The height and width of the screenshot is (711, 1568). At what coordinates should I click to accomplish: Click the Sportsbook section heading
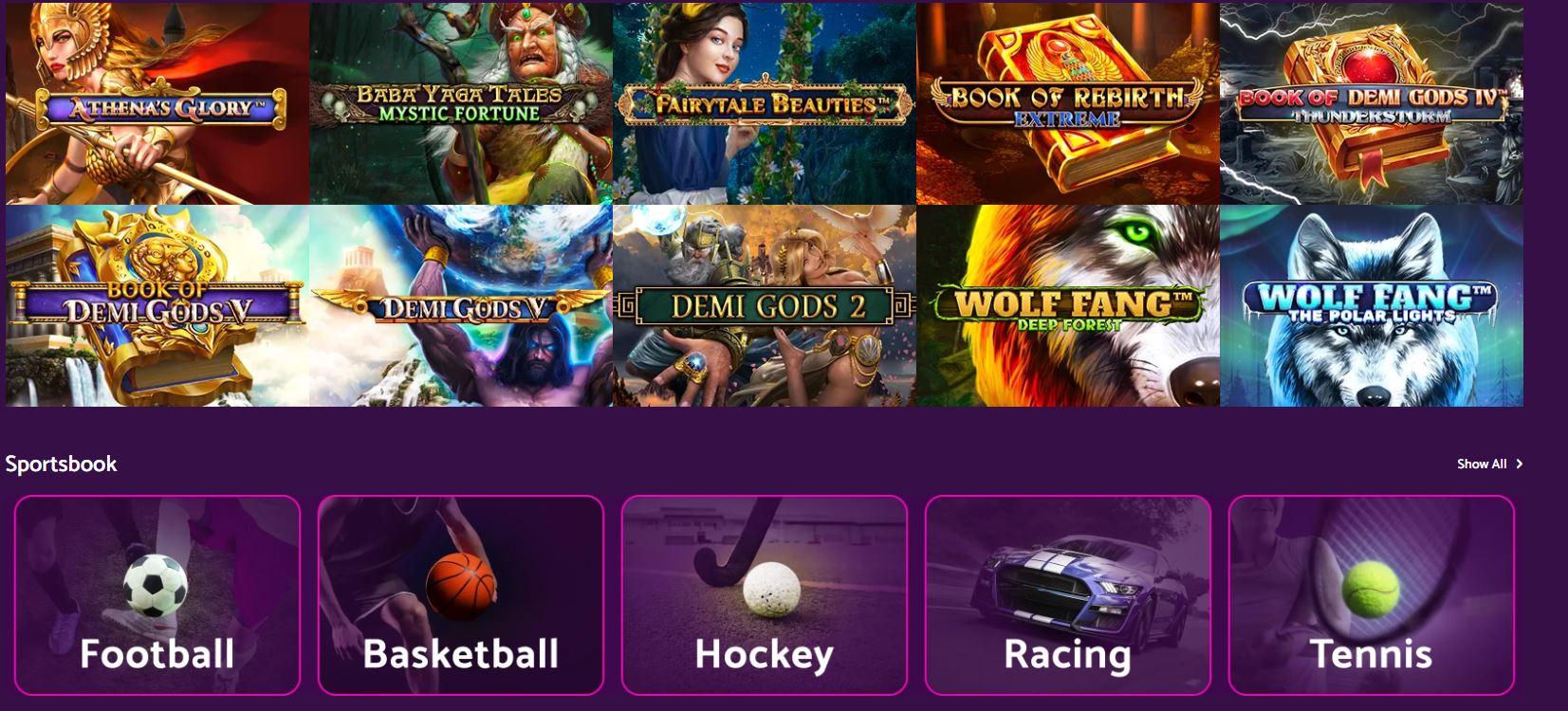[62, 464]
